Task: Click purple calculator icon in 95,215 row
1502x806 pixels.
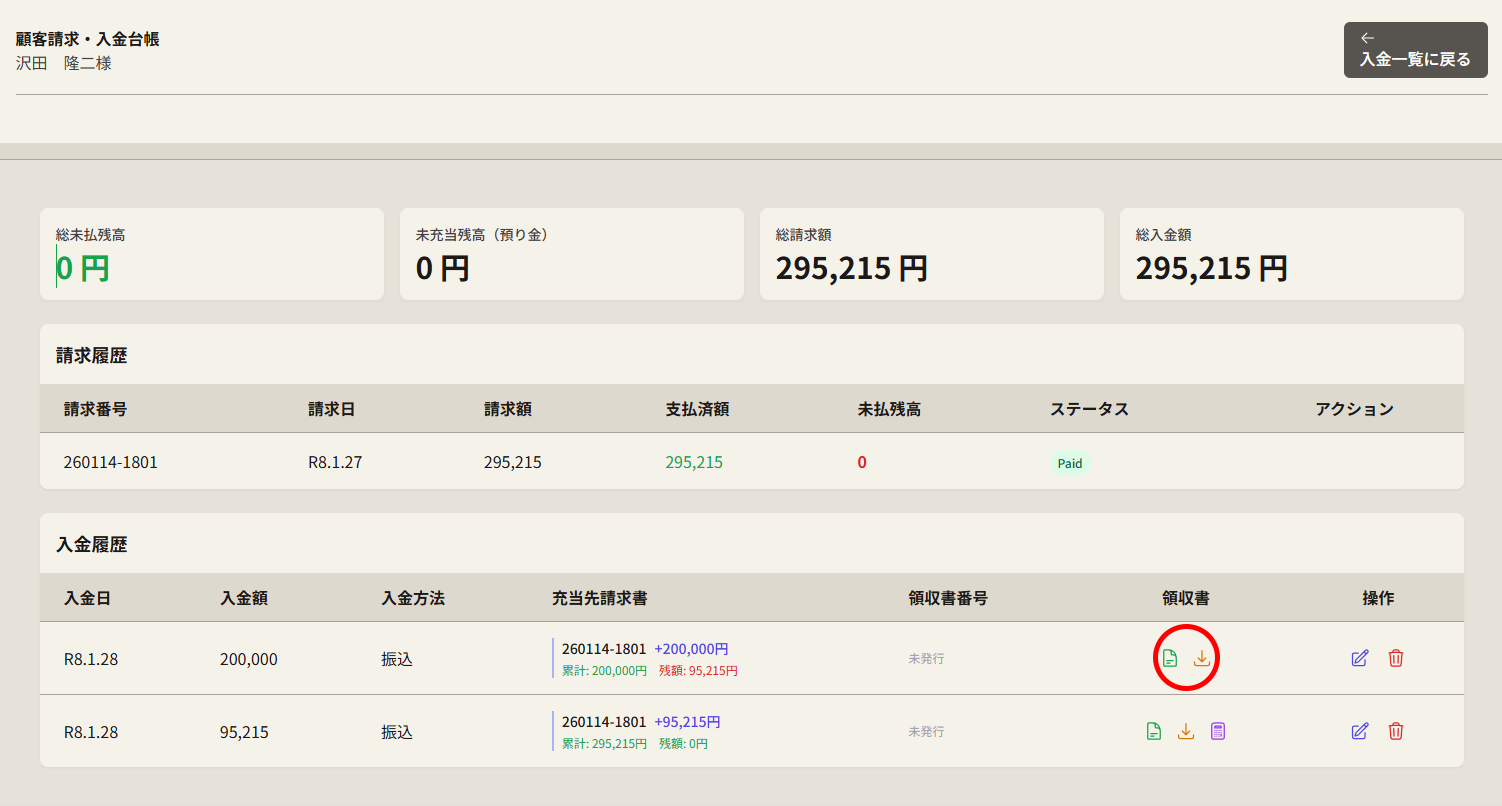Action: (1217, 731)
